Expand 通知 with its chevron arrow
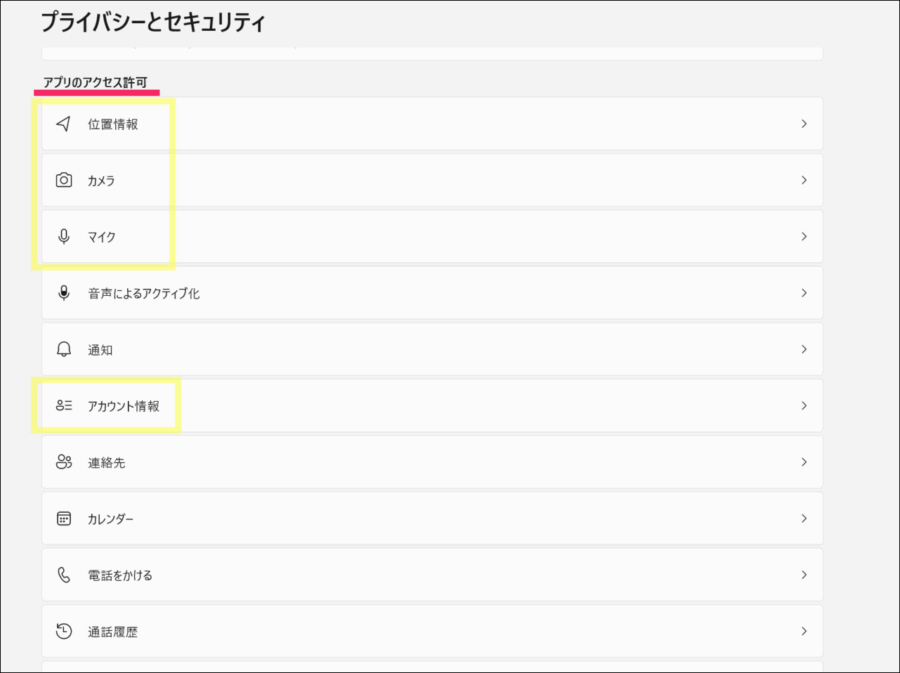Image resolution: width=900 pixels, height=673 pixels. click(803, 350)
